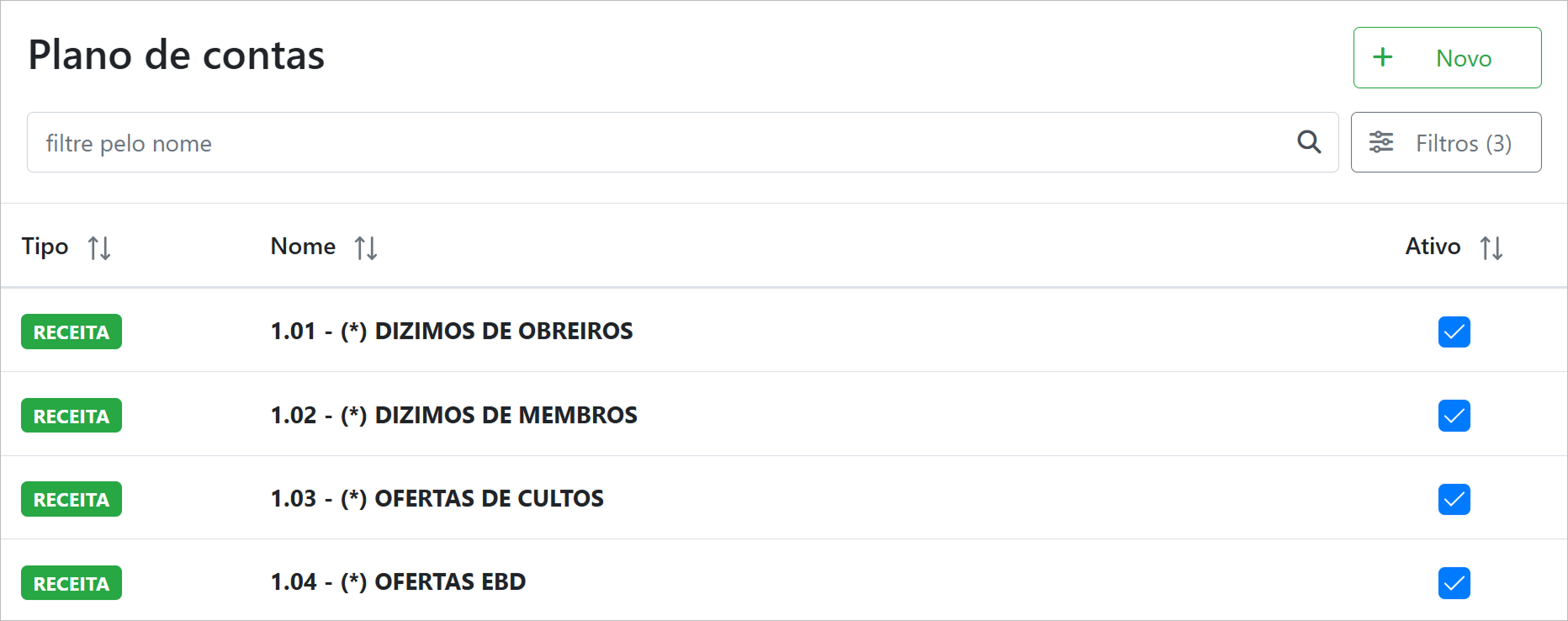Viewport: 1568px width, 621px height.
Task: Click the search magnifier icon
Action: pos(1309,142)
